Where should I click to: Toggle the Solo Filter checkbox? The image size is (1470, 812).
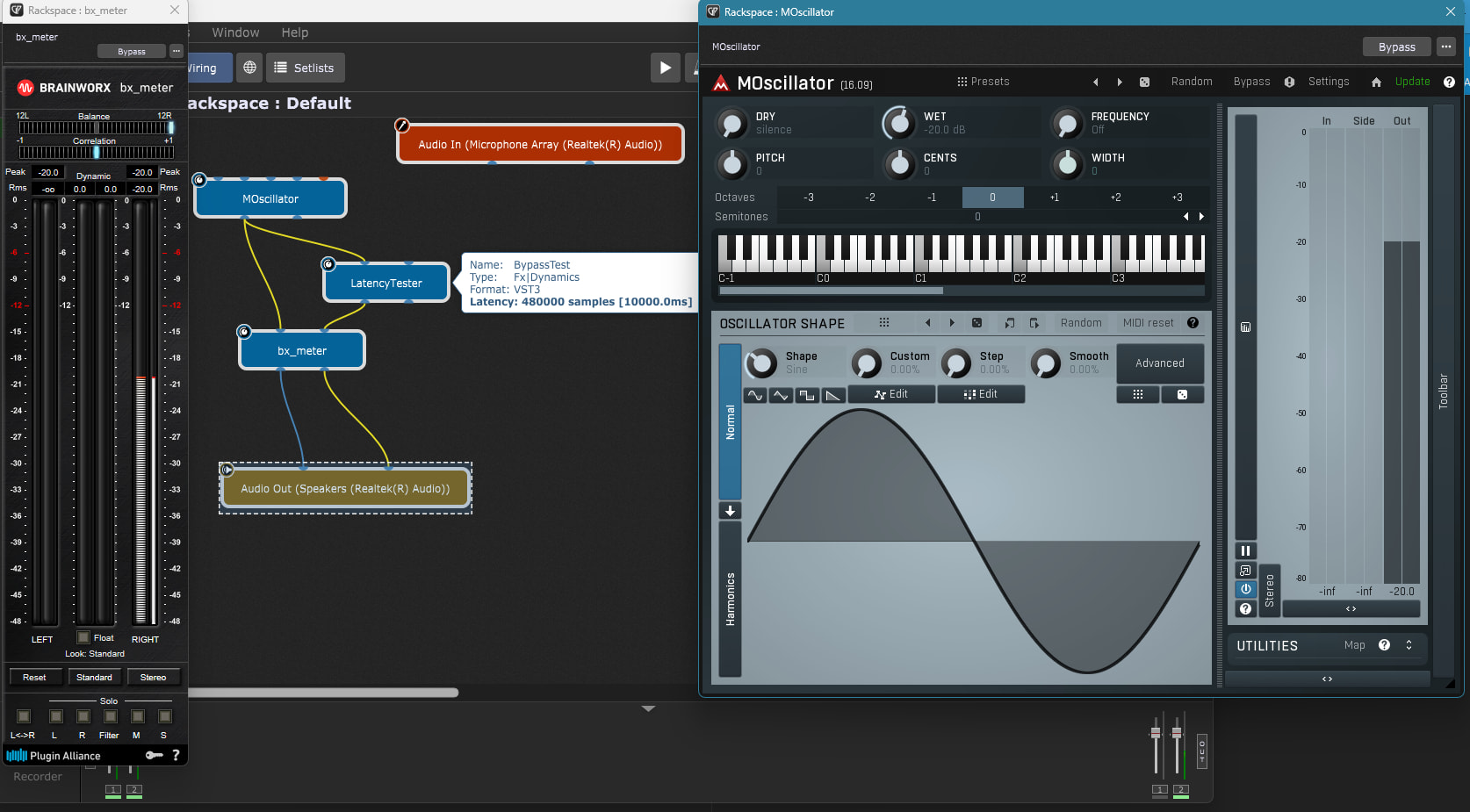tap(111, 716)
